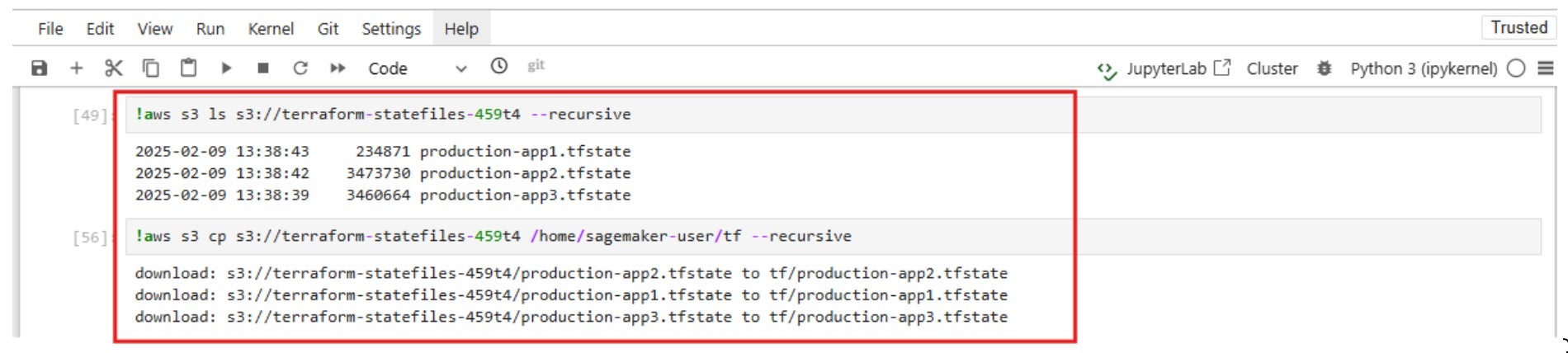Click the Trusted notebook indicator

click(1518, 27)
